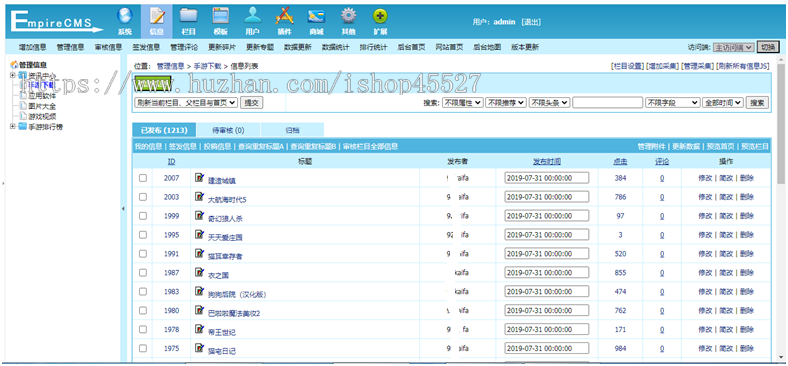The height and width of the screenshot is (366, 788).
Task: Tick the checkbox for ID 1987
Action: click(x=143, y=272)
